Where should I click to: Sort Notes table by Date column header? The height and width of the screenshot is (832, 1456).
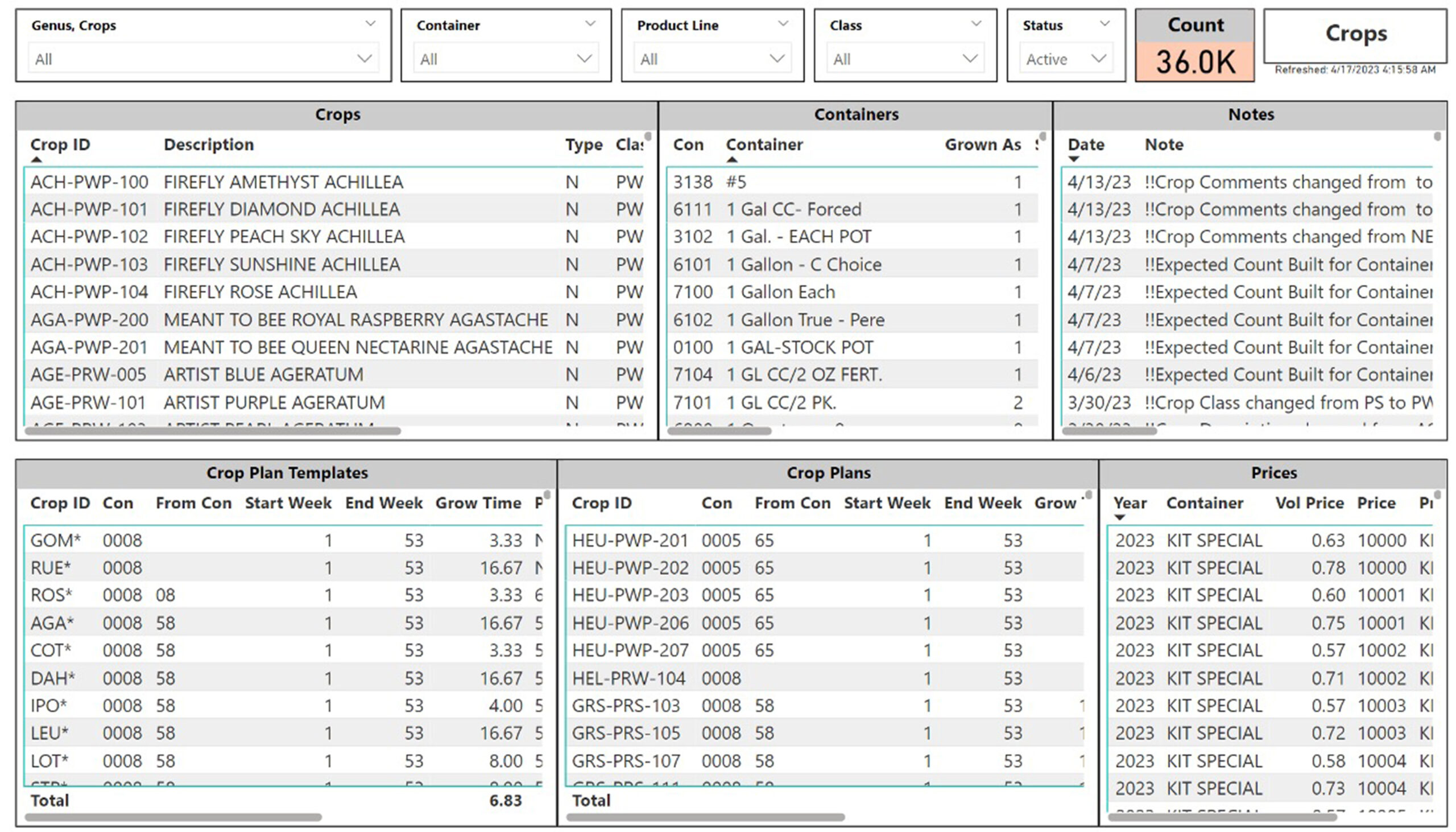(1085, 145)
